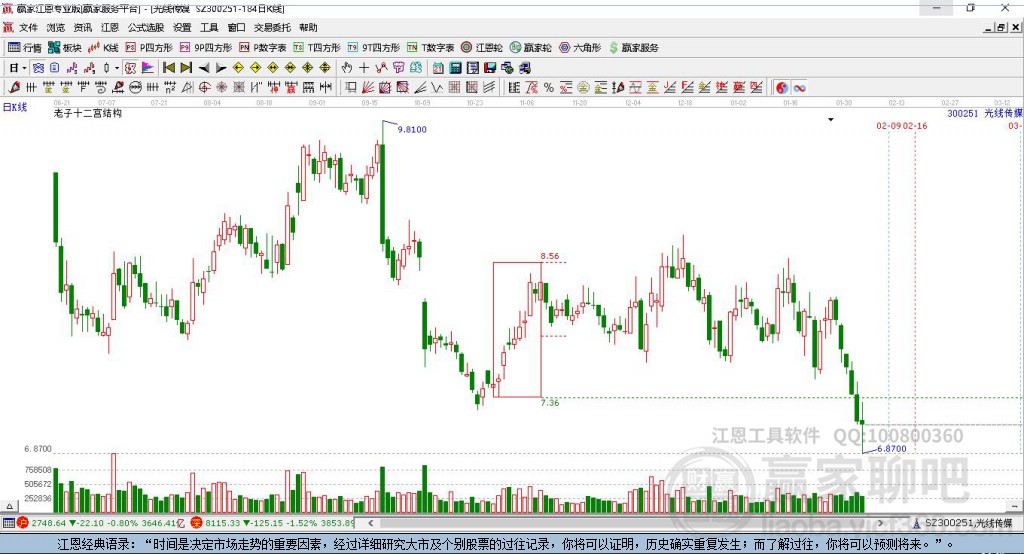Screen dimensions: 1024x554
Task: Open the 工具 menu
Action: click(209, 27)
